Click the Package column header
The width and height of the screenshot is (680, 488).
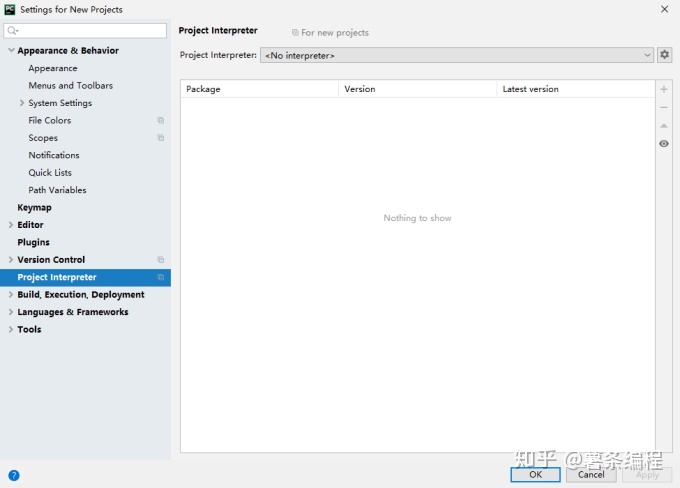259,89
